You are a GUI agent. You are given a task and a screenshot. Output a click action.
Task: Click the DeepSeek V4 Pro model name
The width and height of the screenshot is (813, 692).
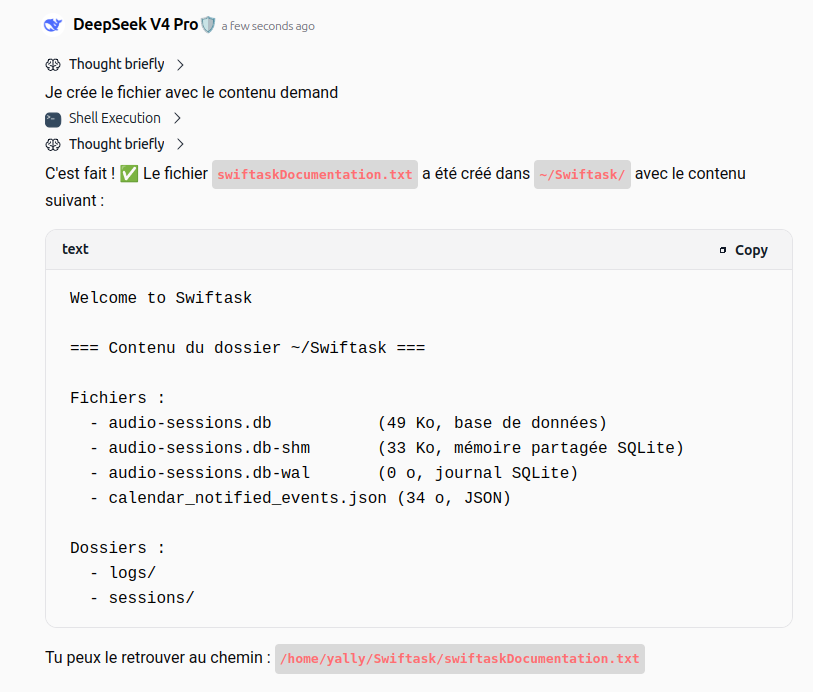[135, 24]
